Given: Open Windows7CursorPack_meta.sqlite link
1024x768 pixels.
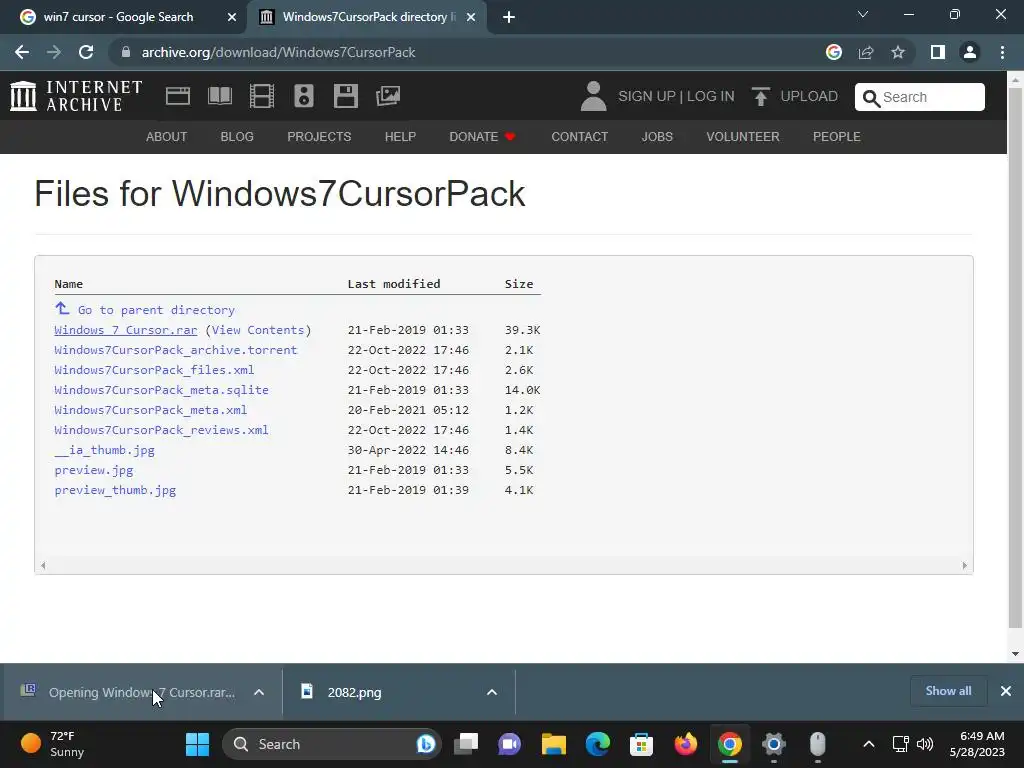Looking at the screenshot, I should coord(161,390).
